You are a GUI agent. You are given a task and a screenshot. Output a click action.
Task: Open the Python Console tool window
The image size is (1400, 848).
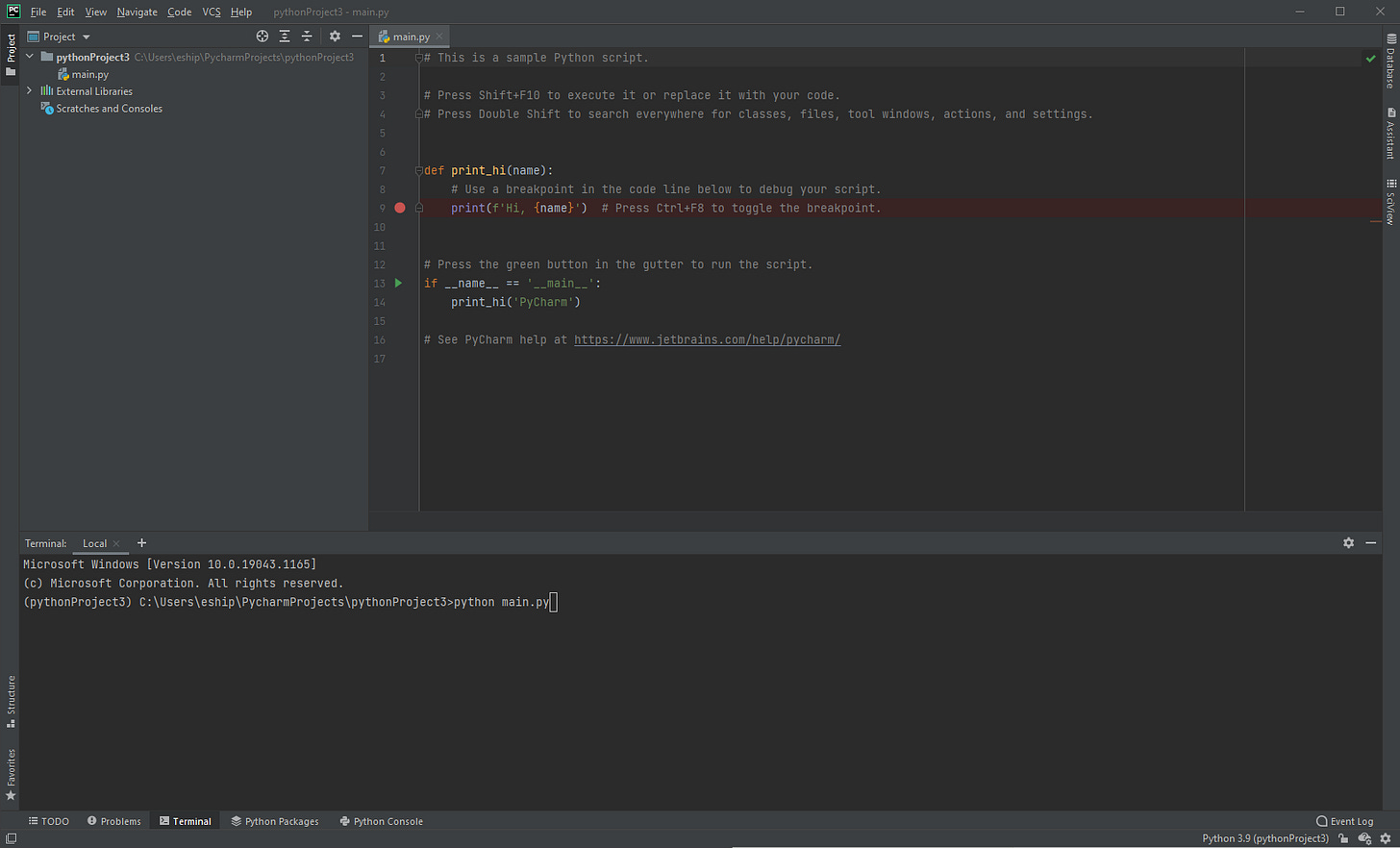pyautogui.click(x=382, y=821)
